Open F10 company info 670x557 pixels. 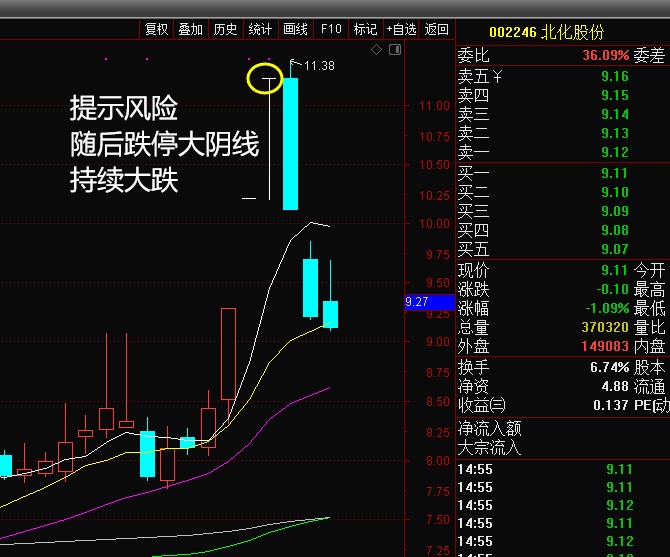pos(331,29)
